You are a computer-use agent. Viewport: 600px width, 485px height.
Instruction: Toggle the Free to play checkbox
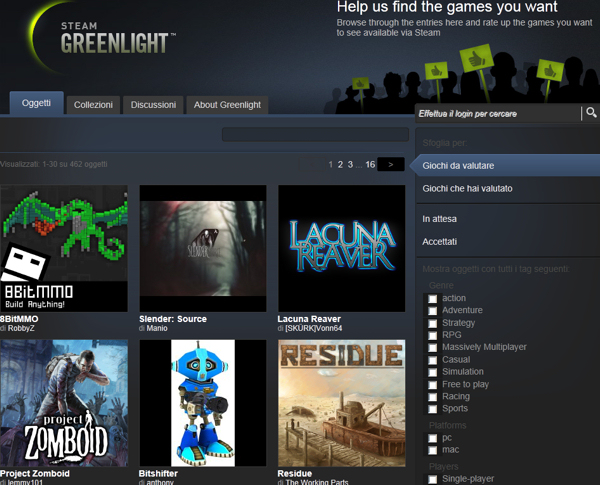[433, 384]
